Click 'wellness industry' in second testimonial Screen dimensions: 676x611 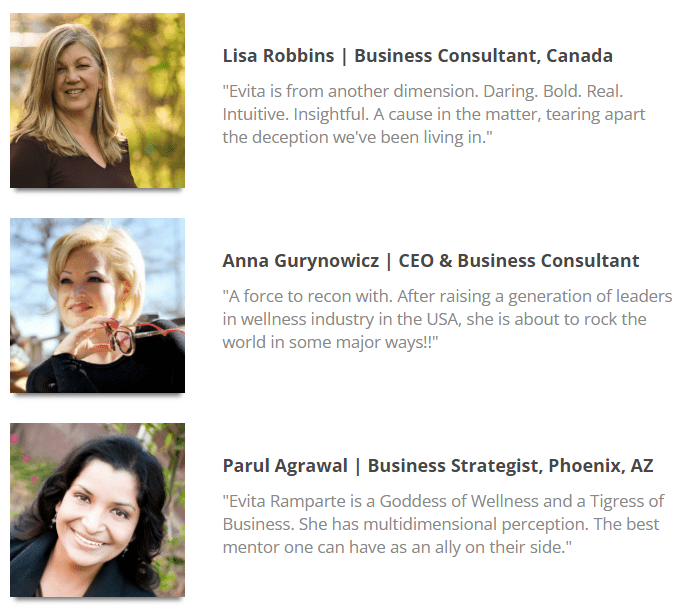307,320
